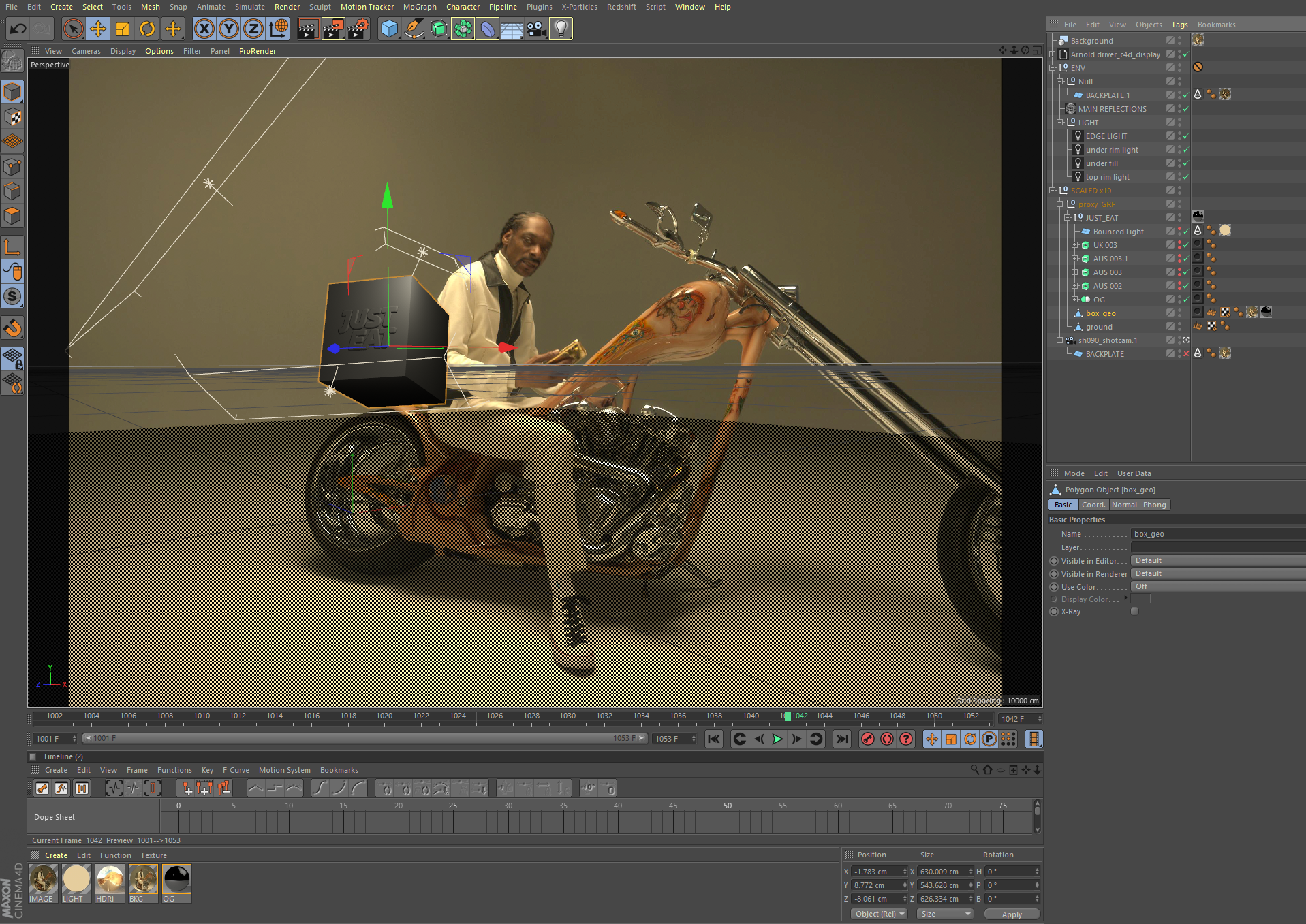Expand the UK 003 object hierarchy
1306x924 pixels.
coord(1075,244)
